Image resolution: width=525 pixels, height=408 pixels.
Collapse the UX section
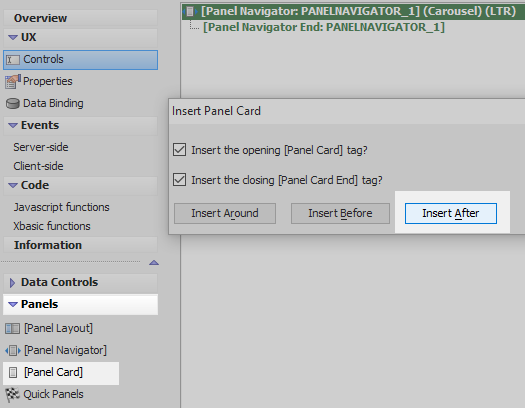[x=13, y=37]
